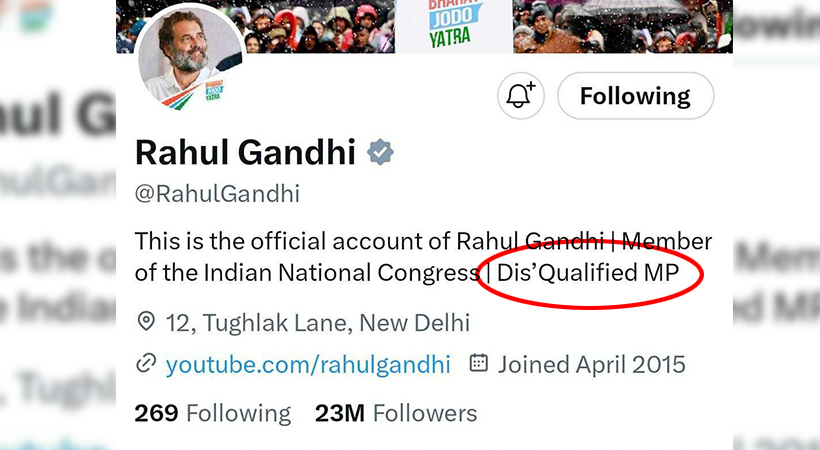Click the notification bell icon
The width and height of the screenshot is (820, 450).
519,96
